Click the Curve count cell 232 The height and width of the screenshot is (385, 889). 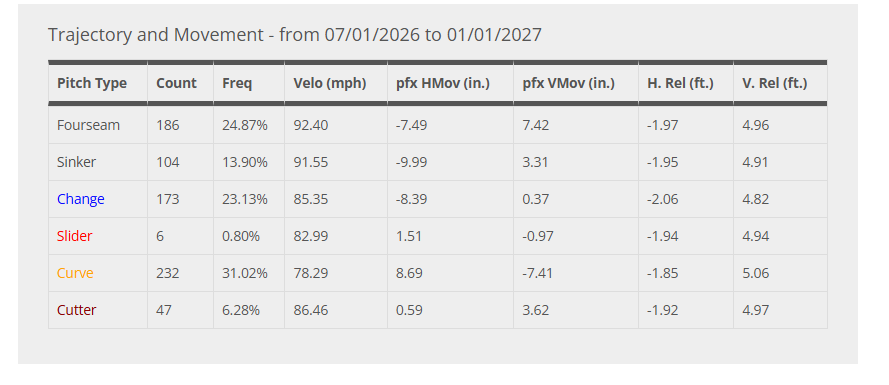[x=168, y=273]
